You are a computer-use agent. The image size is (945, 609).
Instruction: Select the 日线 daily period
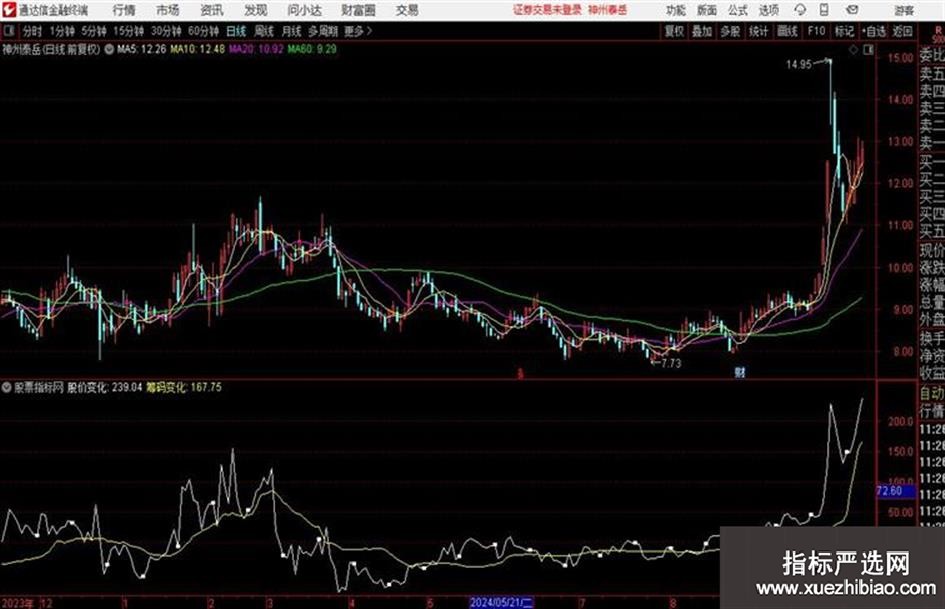pos(236,31)
